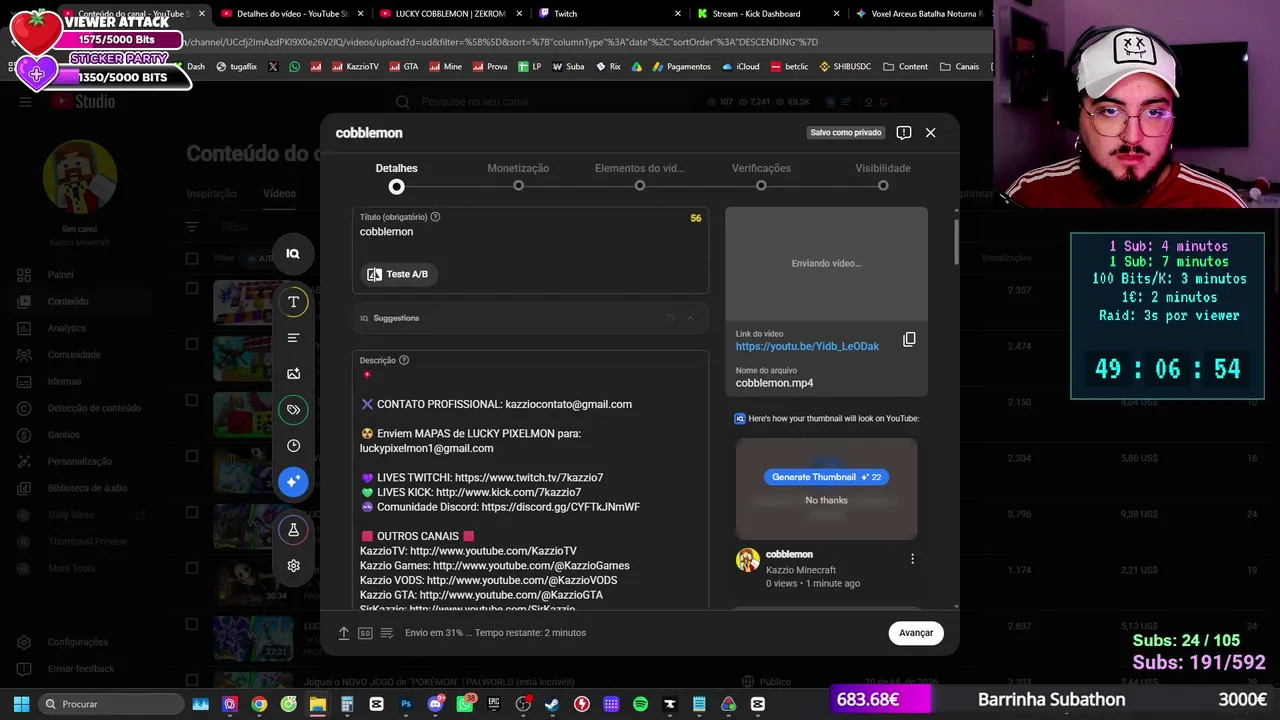Image resolution: width=1280 pixels, height=720 pixels.
Task: Click the help icon next to Descrição
Action: pos(404,360)
